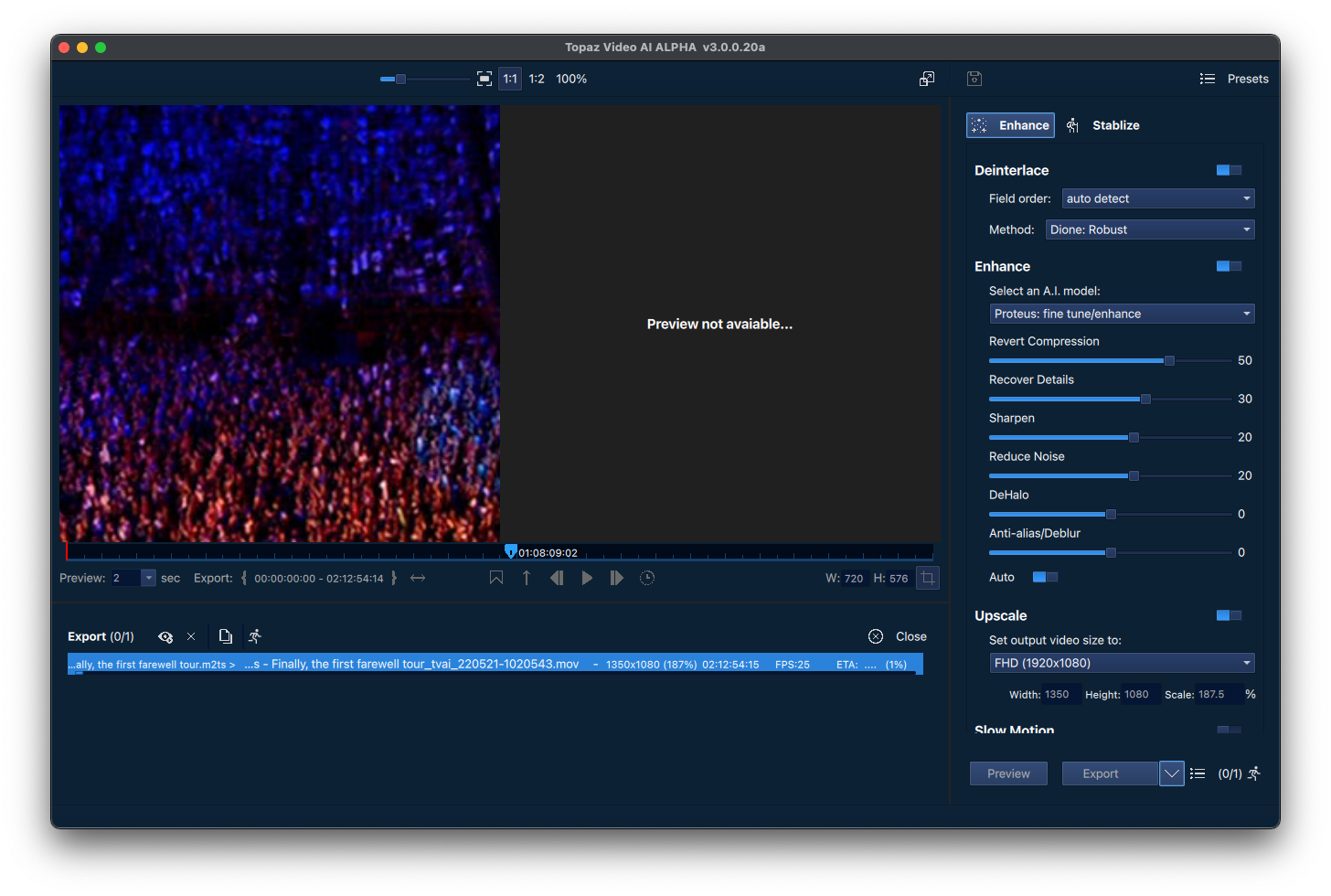Click the crop icon next to H: 576
This screenshot has width=1331, height=896.
tap(927, 577)
